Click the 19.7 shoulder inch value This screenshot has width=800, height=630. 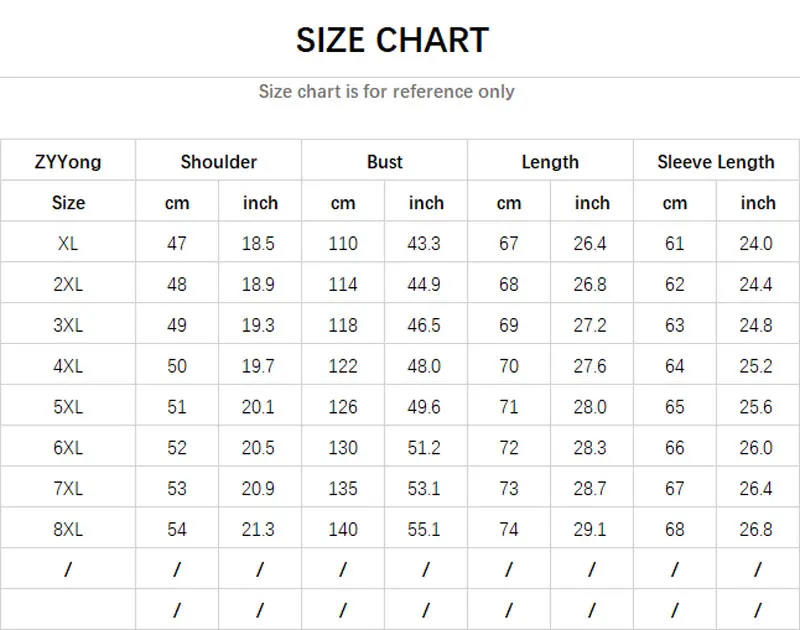pyautogui.click(x=259, y=366)
